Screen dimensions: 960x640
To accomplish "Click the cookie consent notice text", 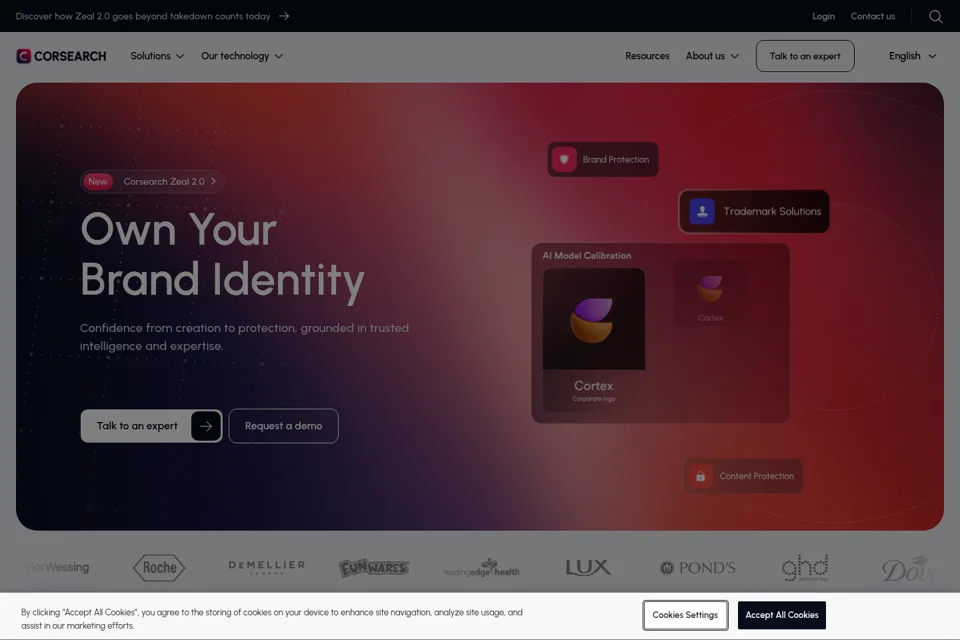I will 272,619.
